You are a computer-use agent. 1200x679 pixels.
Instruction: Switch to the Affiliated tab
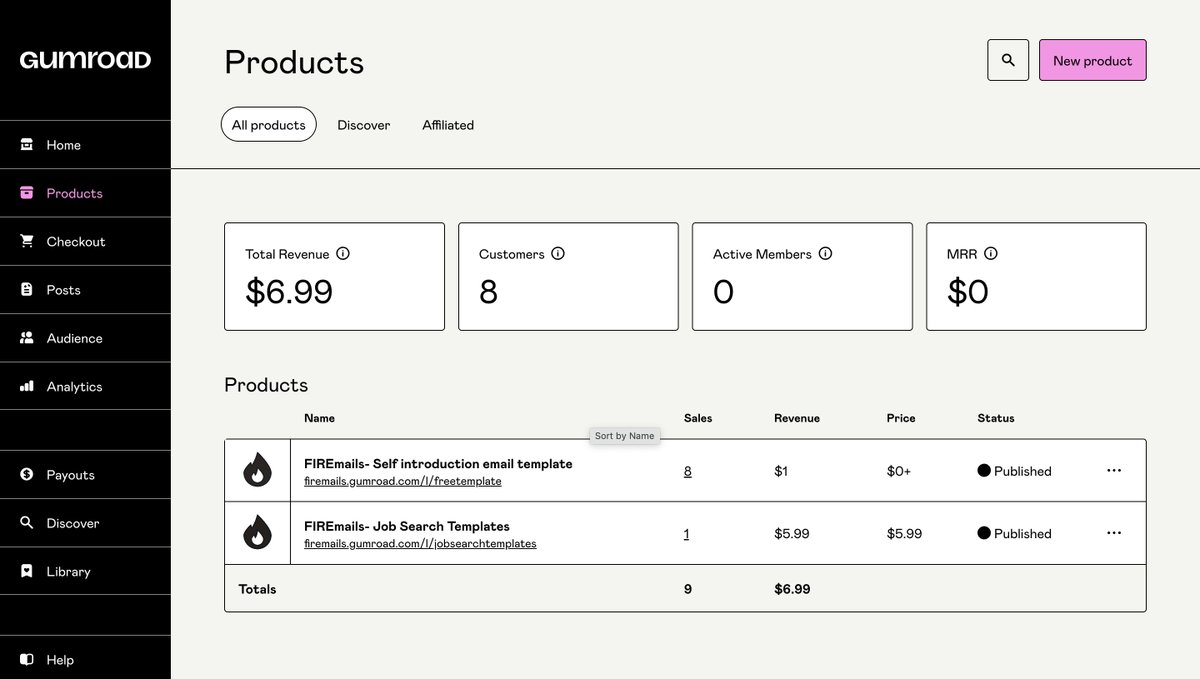point(448,125)
